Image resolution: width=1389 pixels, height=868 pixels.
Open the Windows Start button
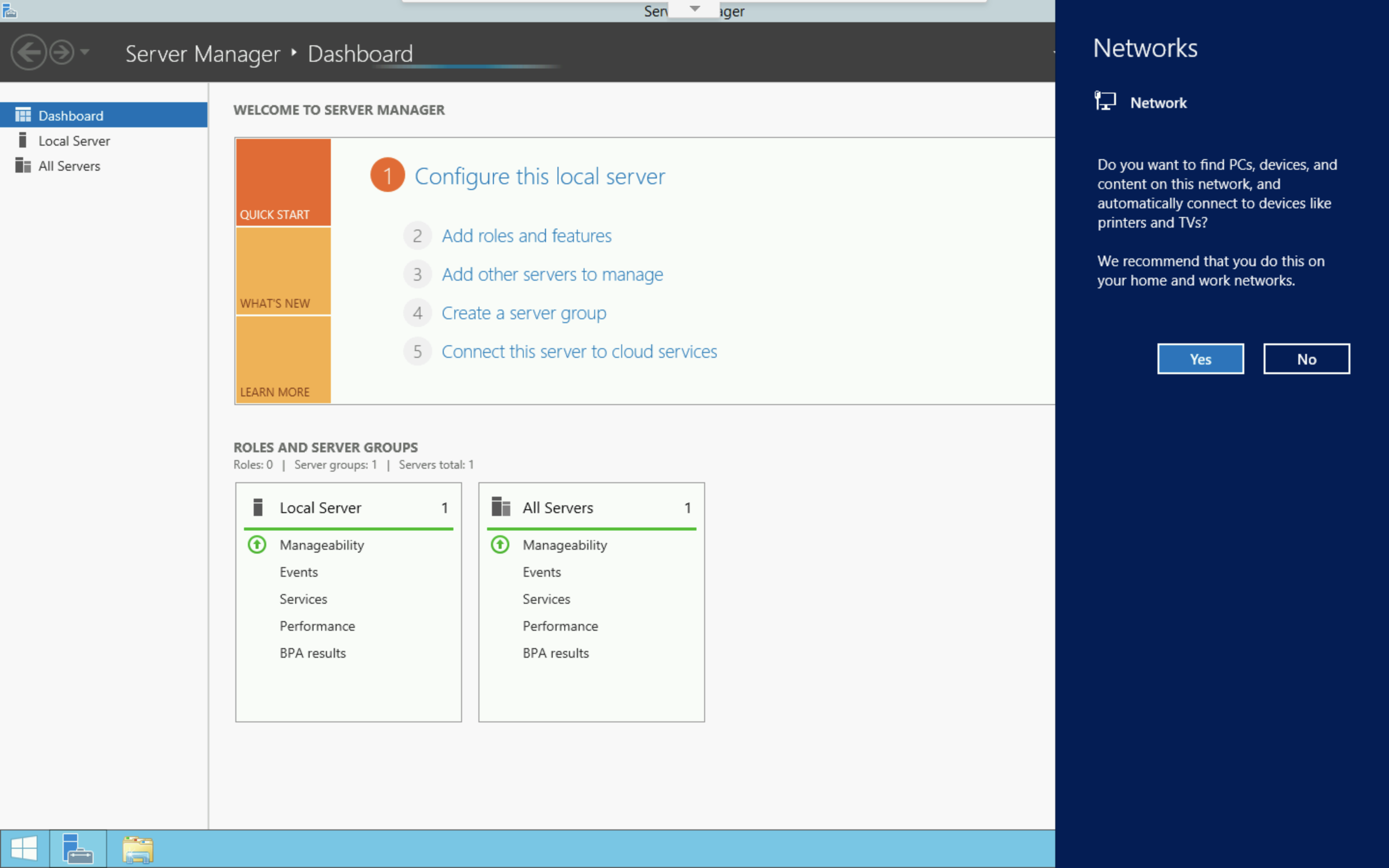point(24,849)
